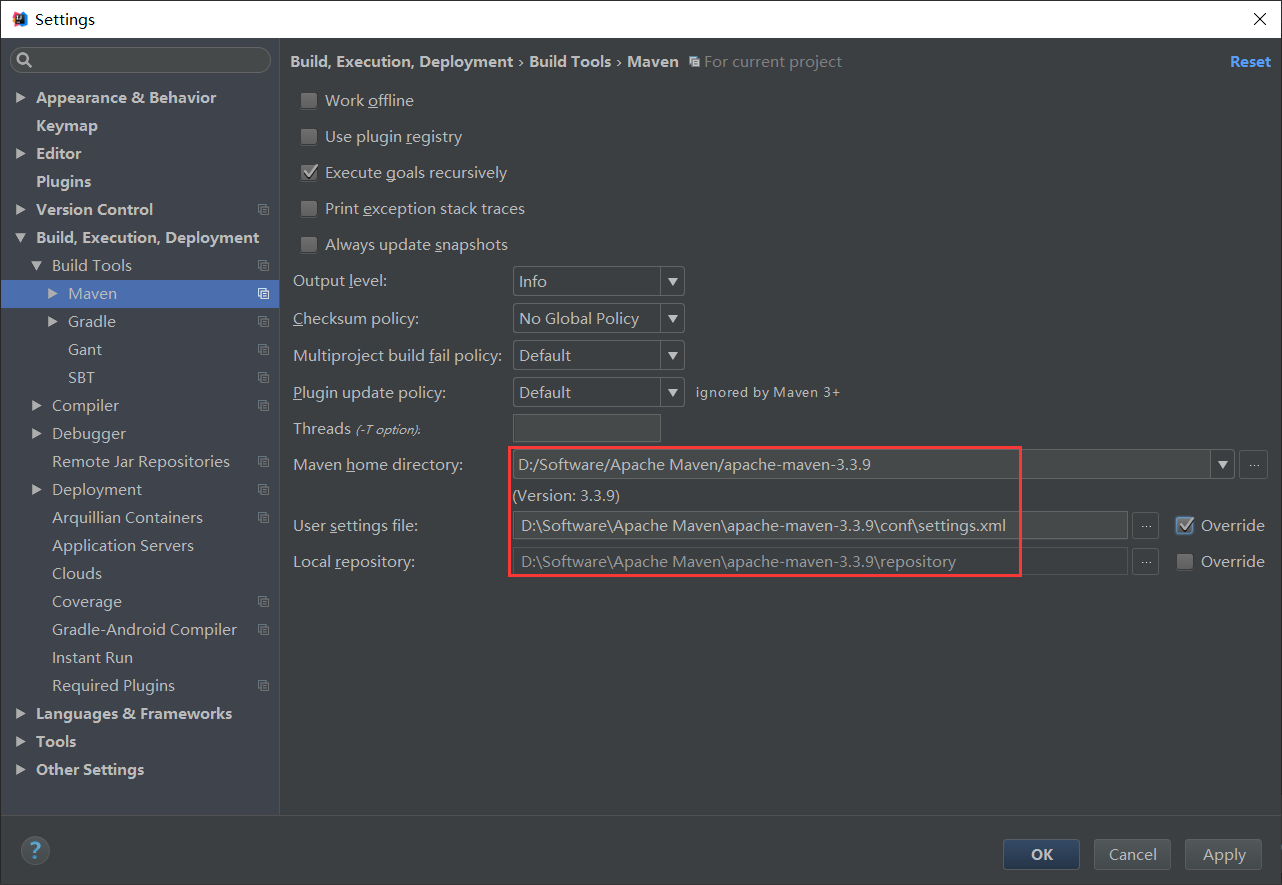Select Other Settings in tree
The height and width of the screenshot is (885, 1282).
pos(90,770)
